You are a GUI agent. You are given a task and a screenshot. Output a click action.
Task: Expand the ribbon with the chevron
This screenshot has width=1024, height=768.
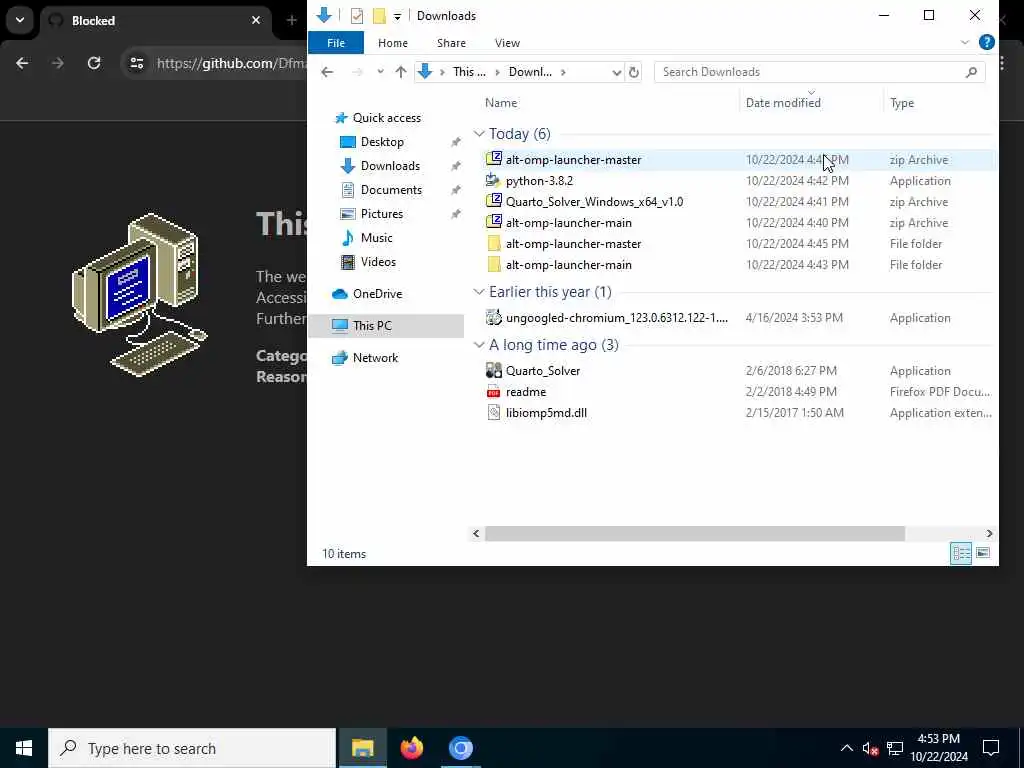[965, 42]
